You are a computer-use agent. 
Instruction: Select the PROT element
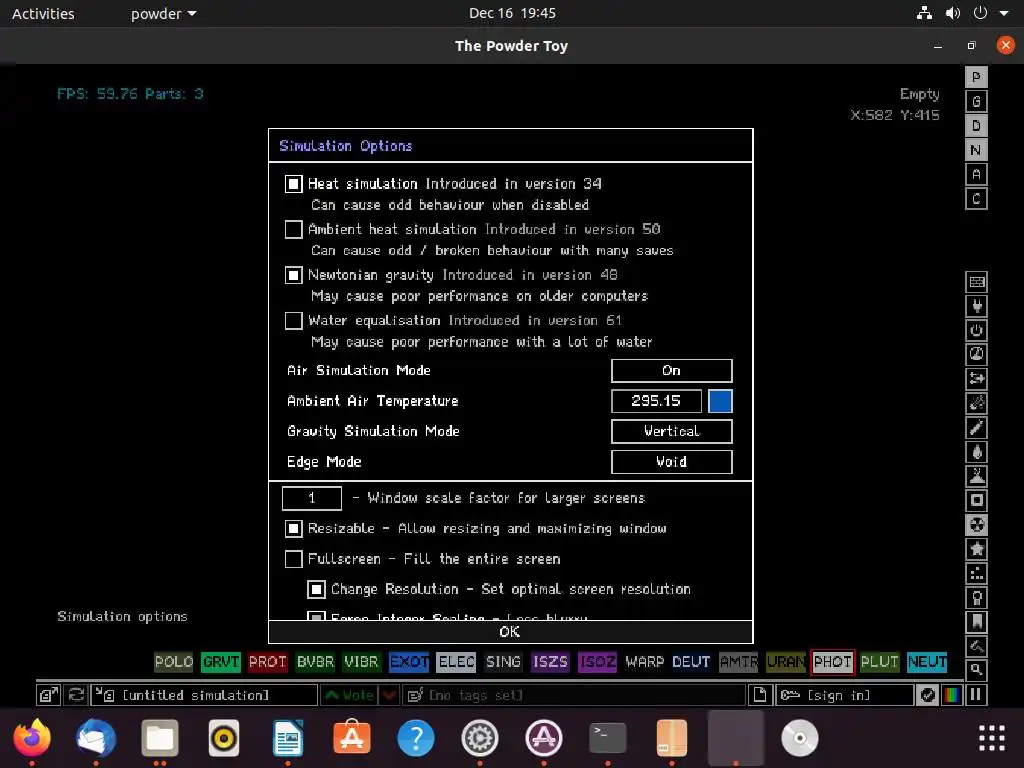coord(268,662)
